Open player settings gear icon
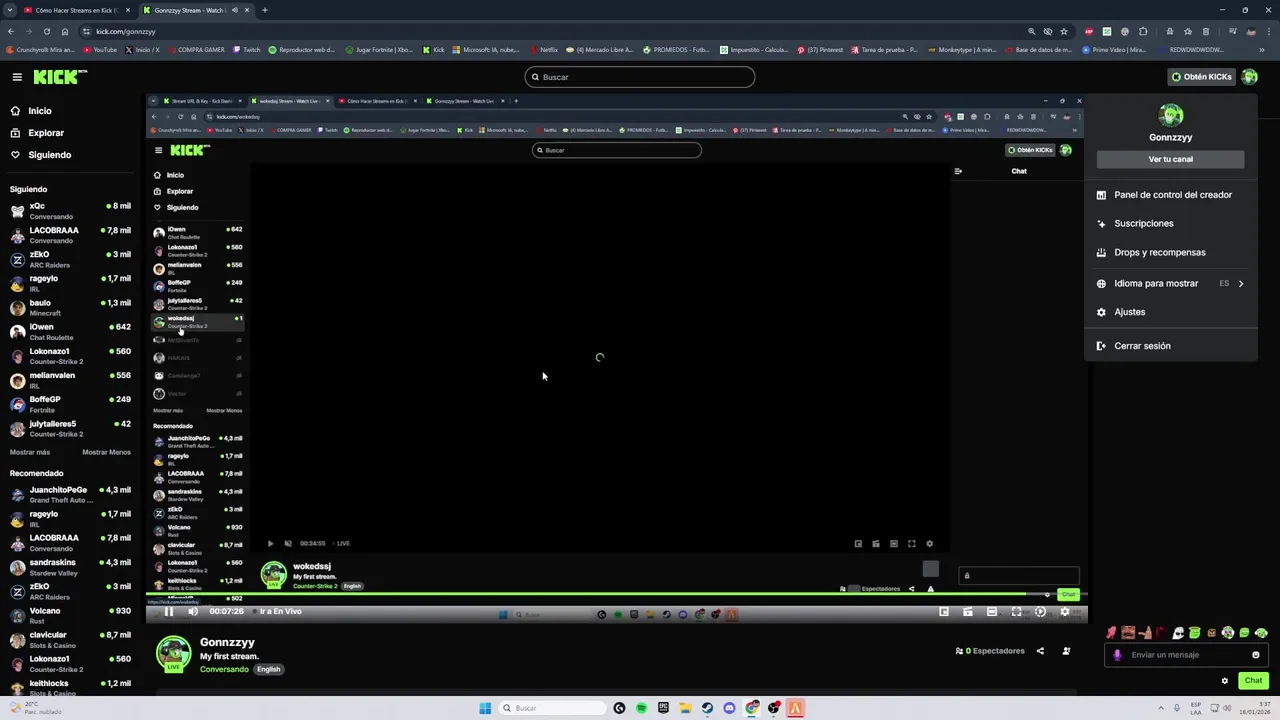The image size is (1280, 720). pos(1064,612)
